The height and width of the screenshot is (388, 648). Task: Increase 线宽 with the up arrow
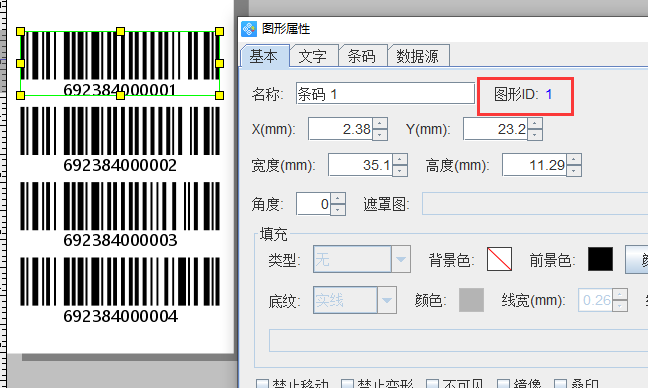click(x=620, y=294)
